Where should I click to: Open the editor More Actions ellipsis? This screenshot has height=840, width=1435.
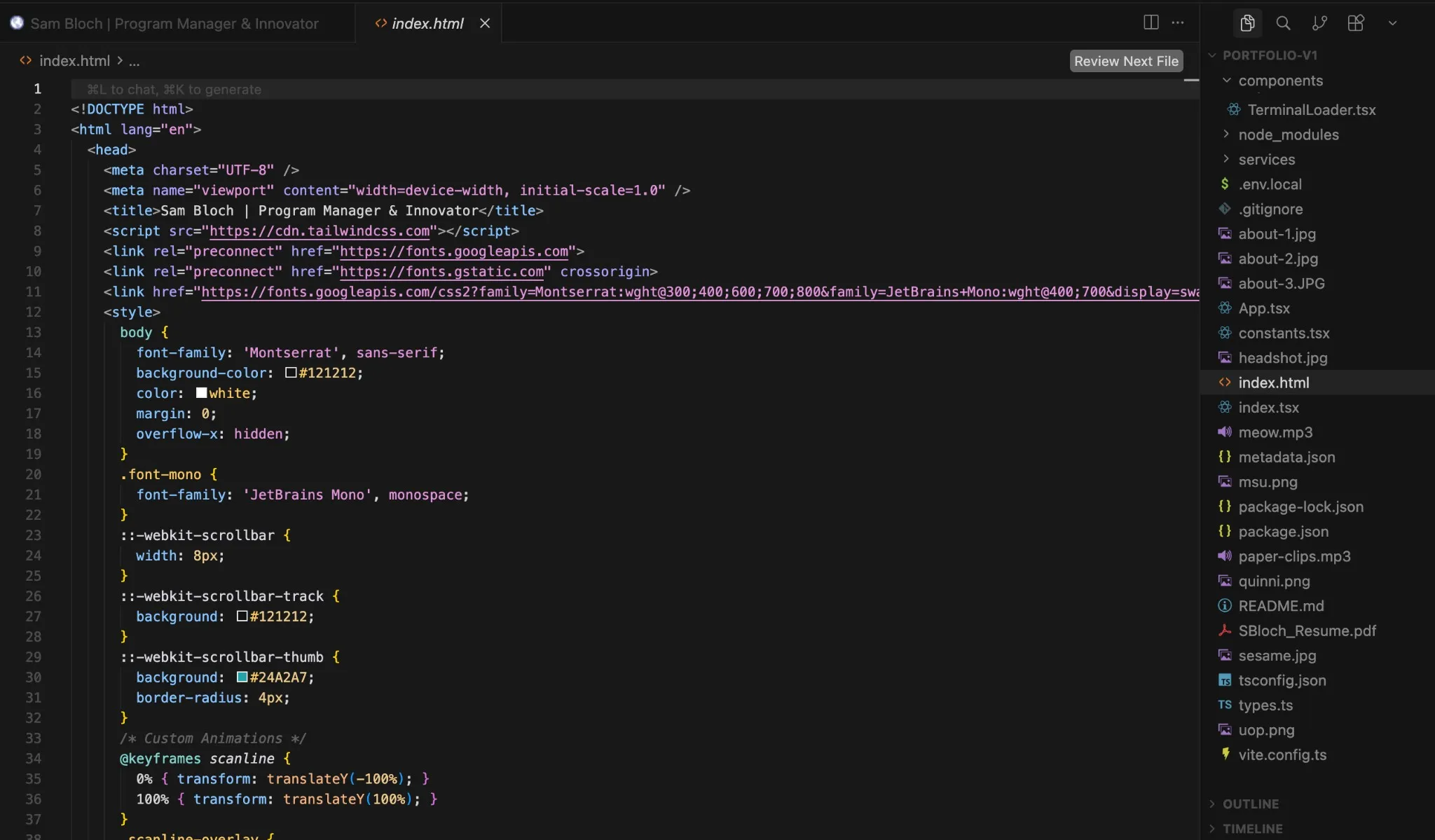(1178, 22)
